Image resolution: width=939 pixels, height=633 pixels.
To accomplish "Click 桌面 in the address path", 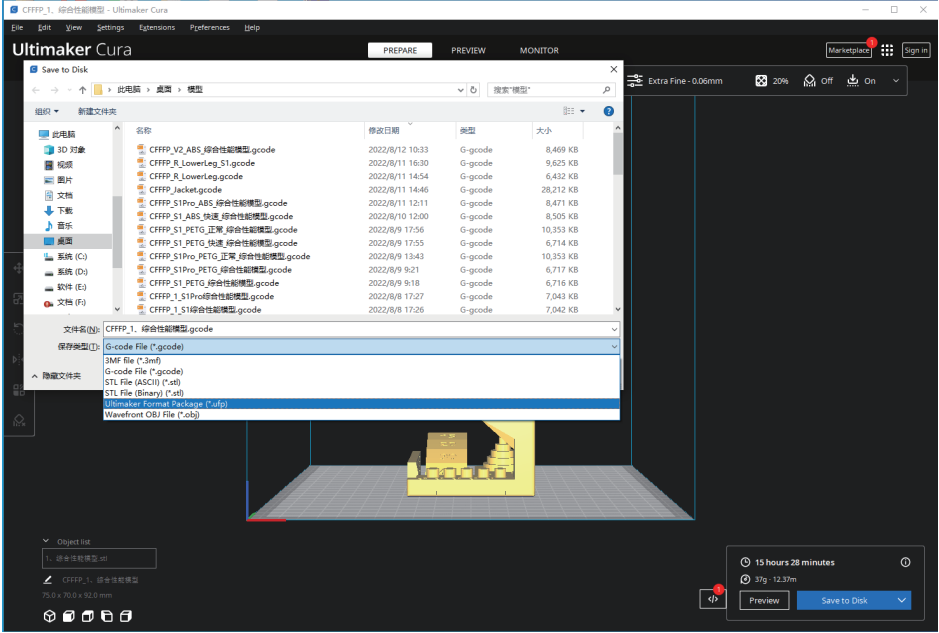I will pyautogui.click(x=164, y=89).
